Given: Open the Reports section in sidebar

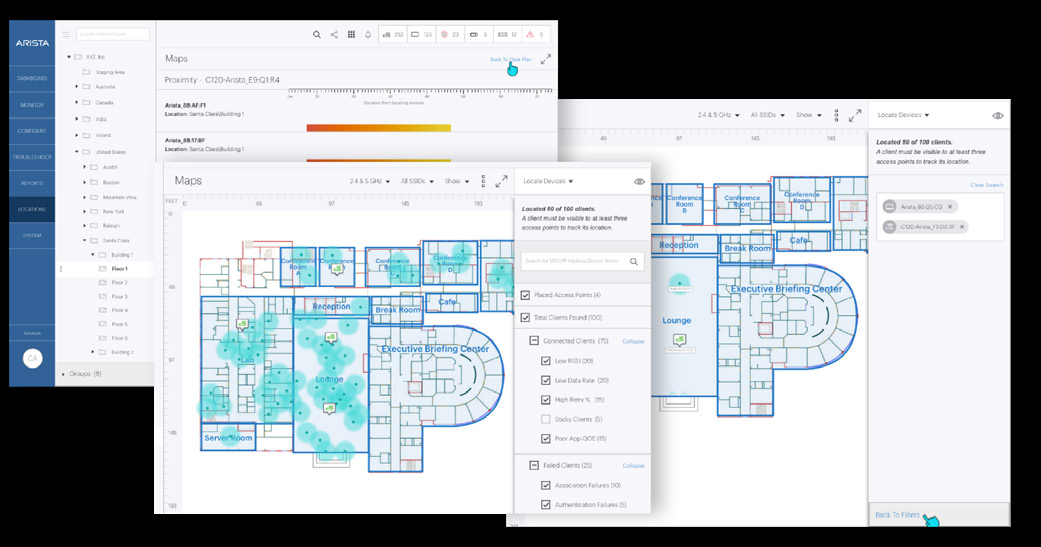Looking at the screenshot, I should pos(32,183).
